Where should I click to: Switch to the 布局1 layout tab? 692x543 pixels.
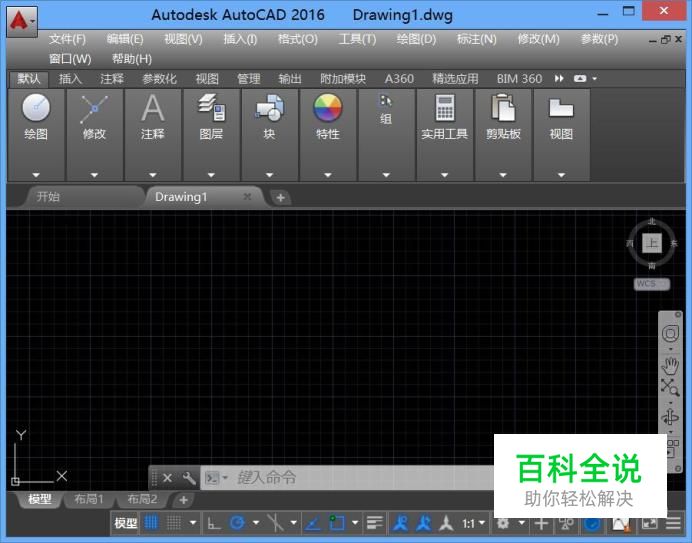88,499
